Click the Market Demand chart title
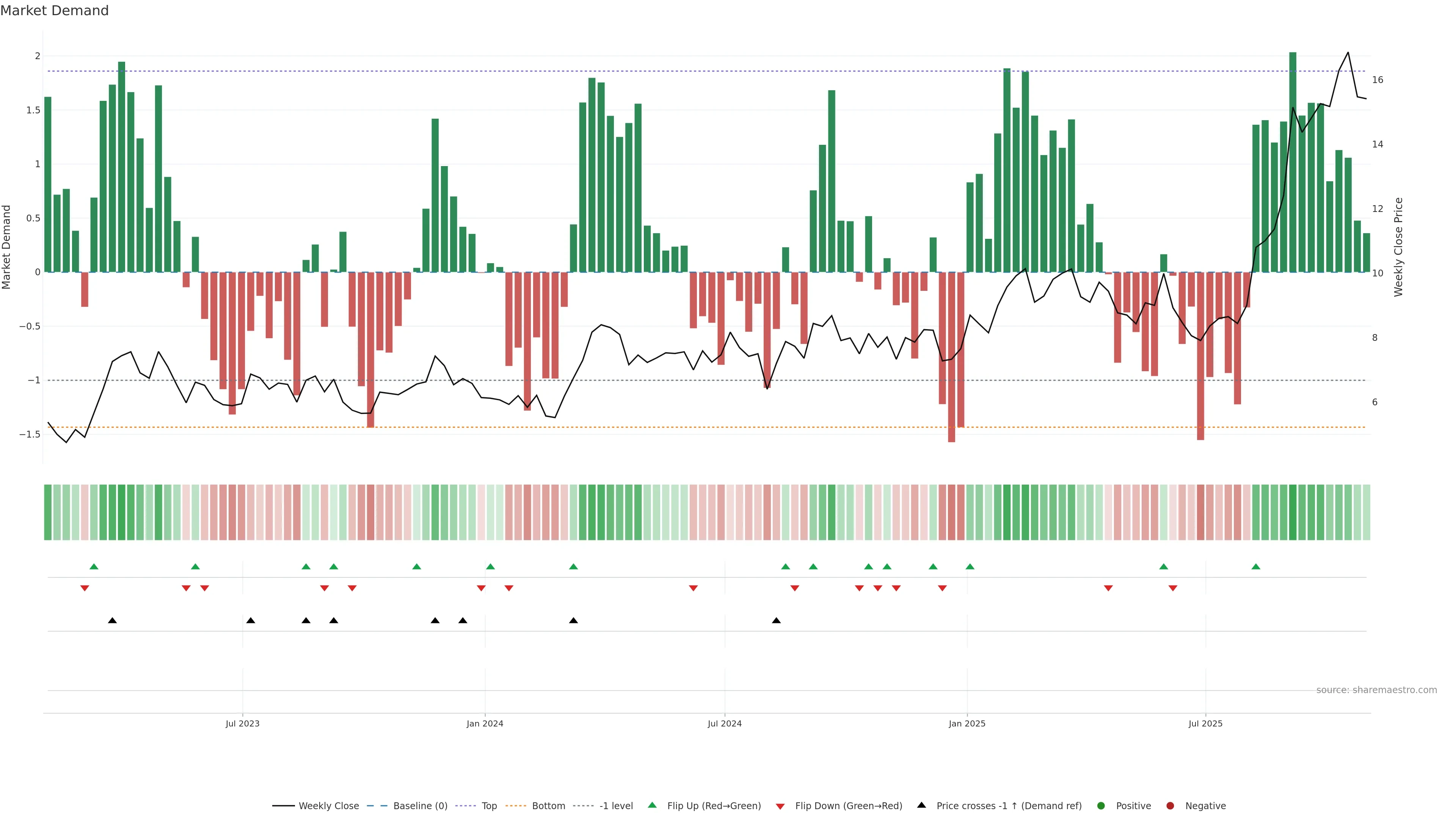 click(x=54, y=10)
